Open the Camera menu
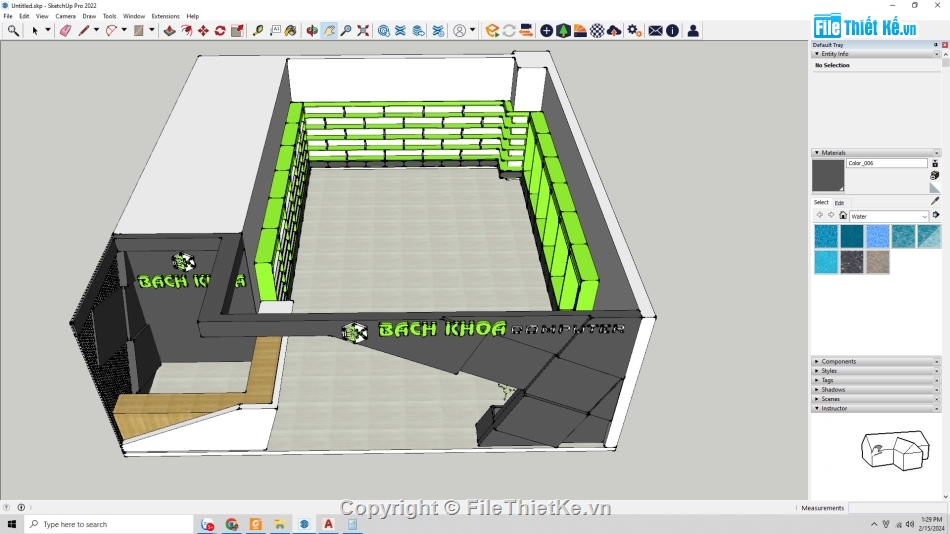The height and width of the screenshot is (534, 950). 65,16
